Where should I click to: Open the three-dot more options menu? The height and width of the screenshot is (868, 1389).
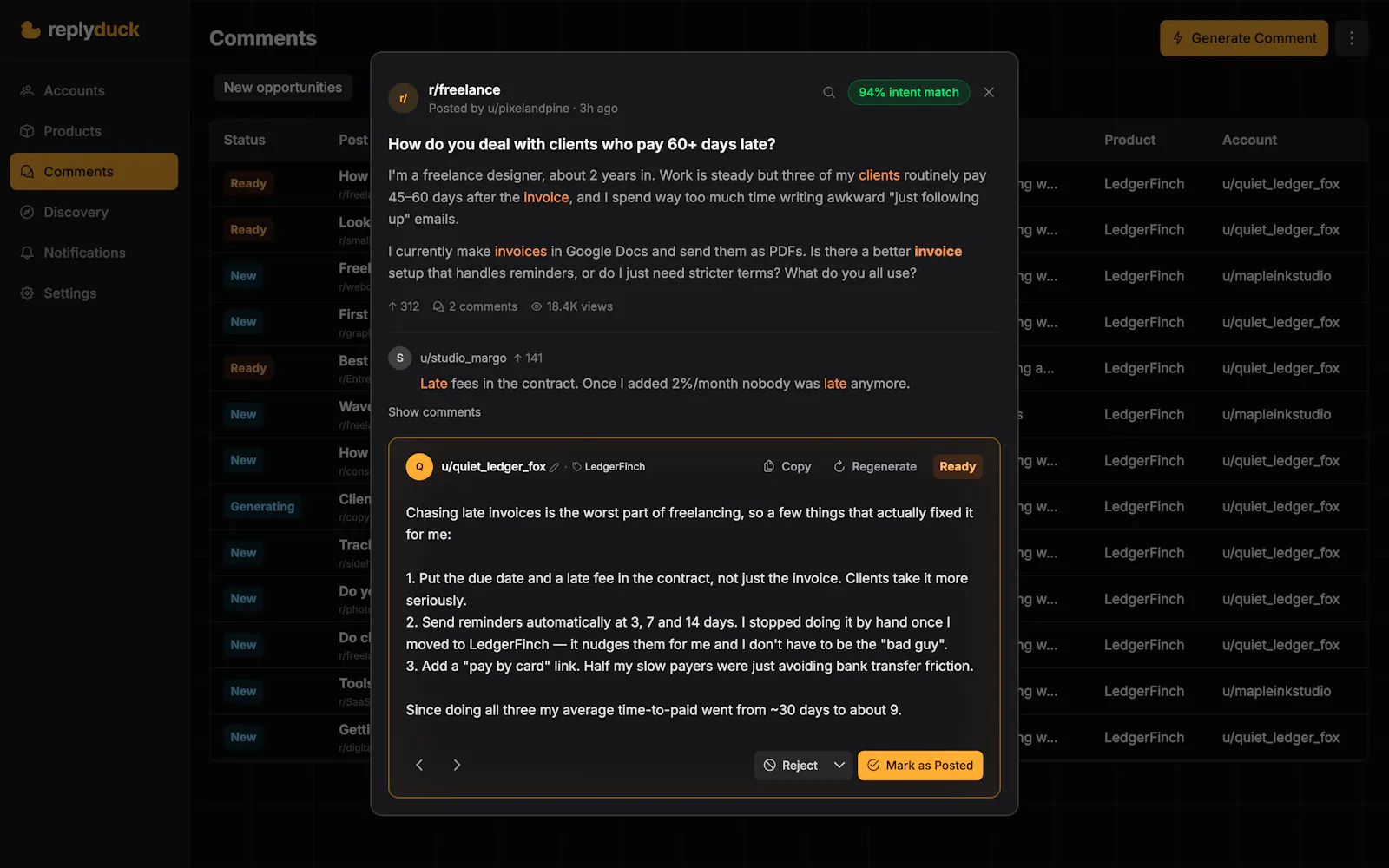tap(1352, 38)
